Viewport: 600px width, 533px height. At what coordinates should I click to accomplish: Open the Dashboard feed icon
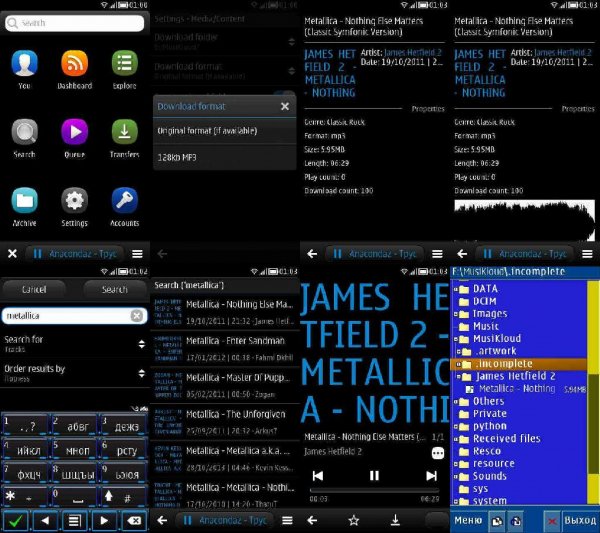click(x=74, y=63)
